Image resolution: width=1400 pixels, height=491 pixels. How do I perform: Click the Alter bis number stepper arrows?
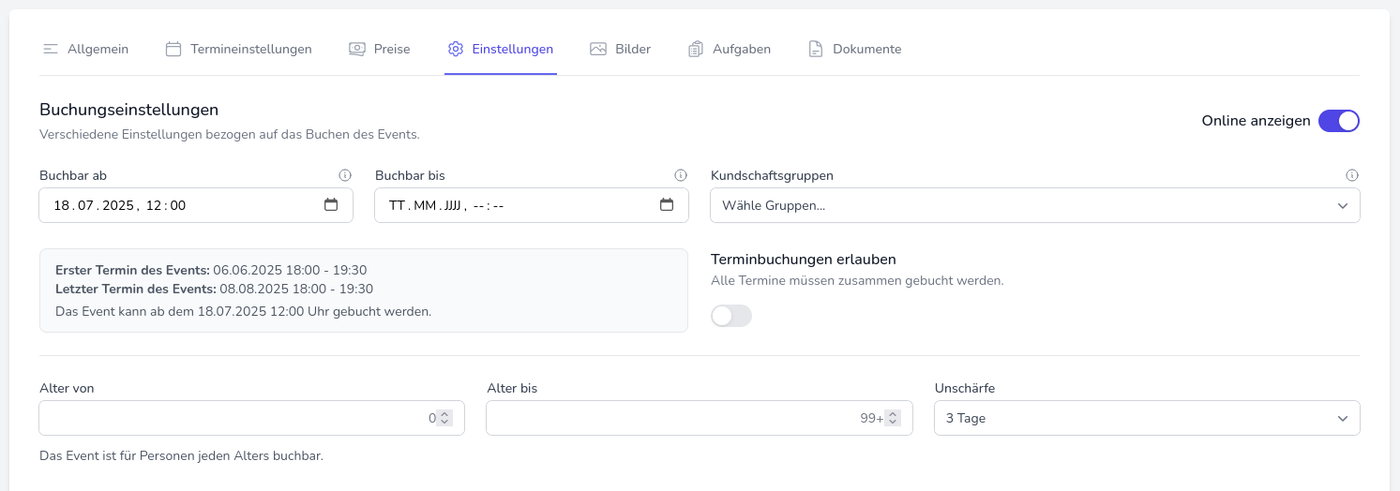point(893,418)
